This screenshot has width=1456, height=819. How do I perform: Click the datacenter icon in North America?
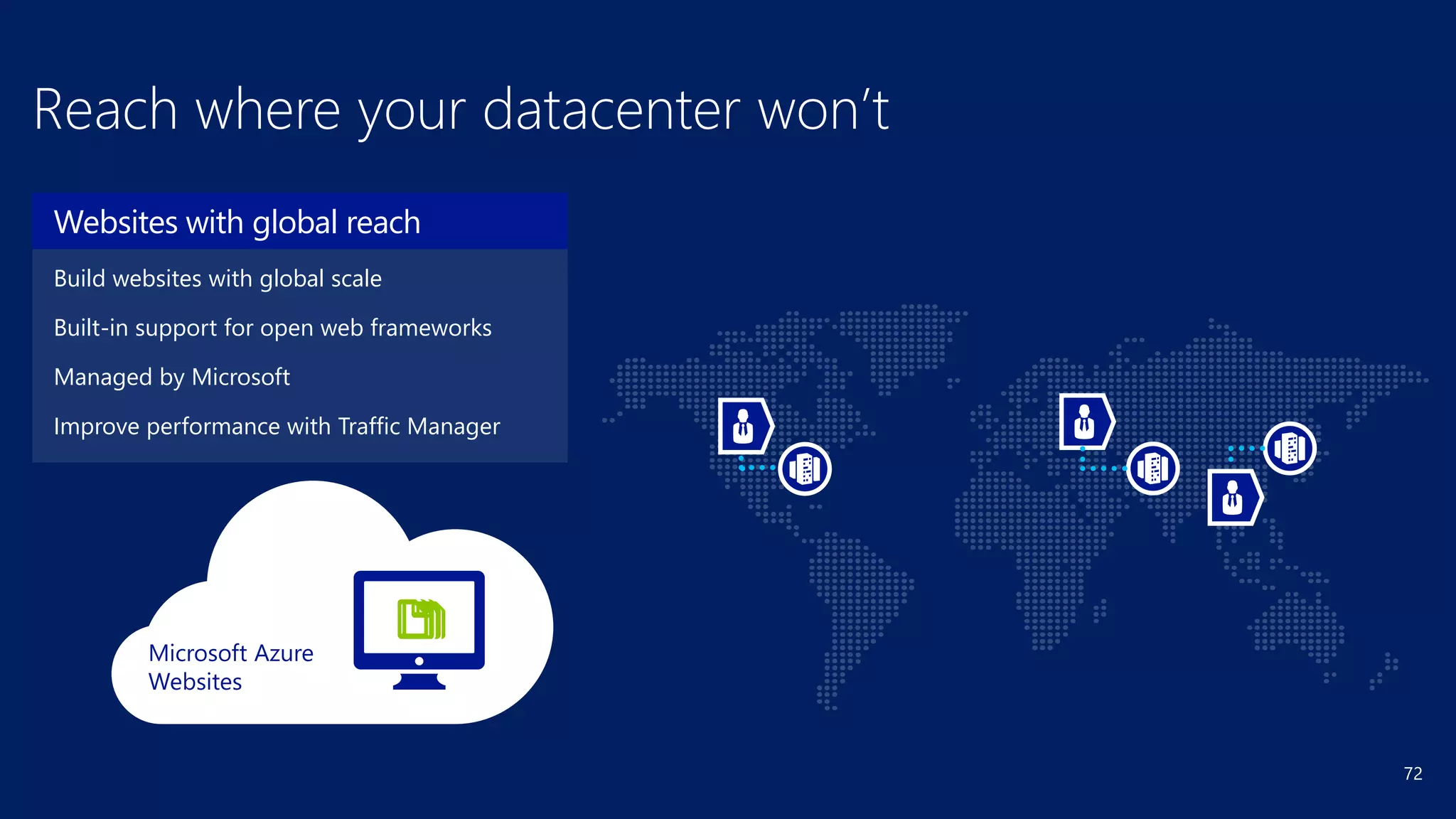(x=805, y=469)
